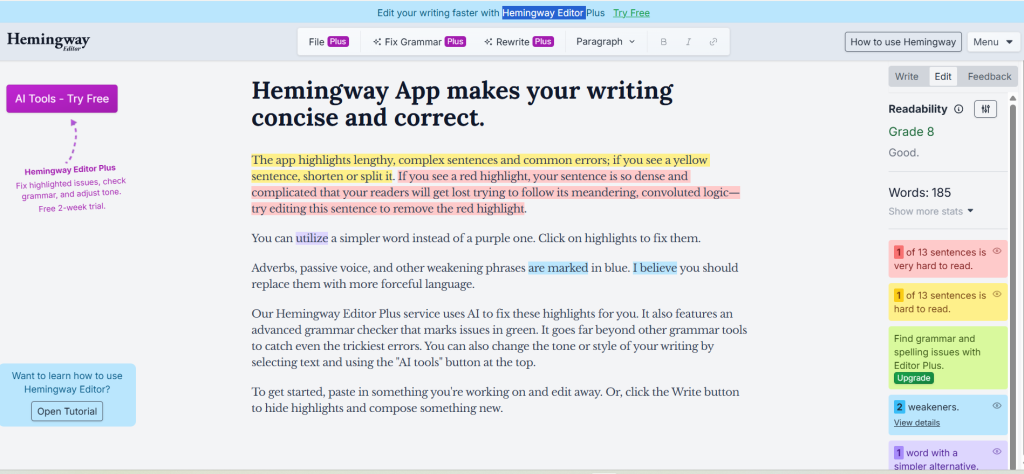Expand Show more stats
The width and height of the screenshot is (1024, 474).
pyautogui.click(x=931, y=211)
